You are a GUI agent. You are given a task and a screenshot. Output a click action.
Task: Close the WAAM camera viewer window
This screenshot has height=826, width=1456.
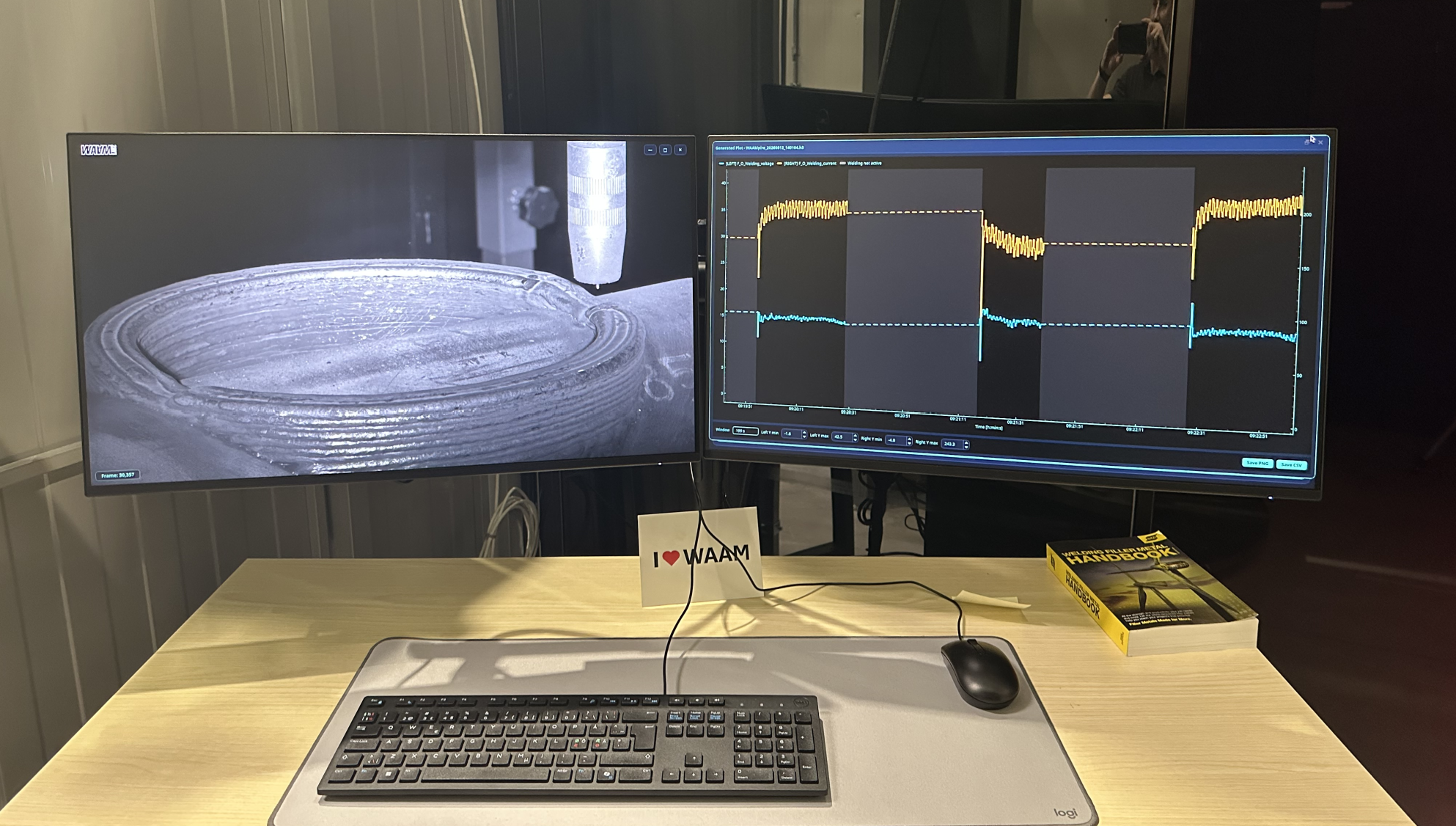click(x=680, y=150)
